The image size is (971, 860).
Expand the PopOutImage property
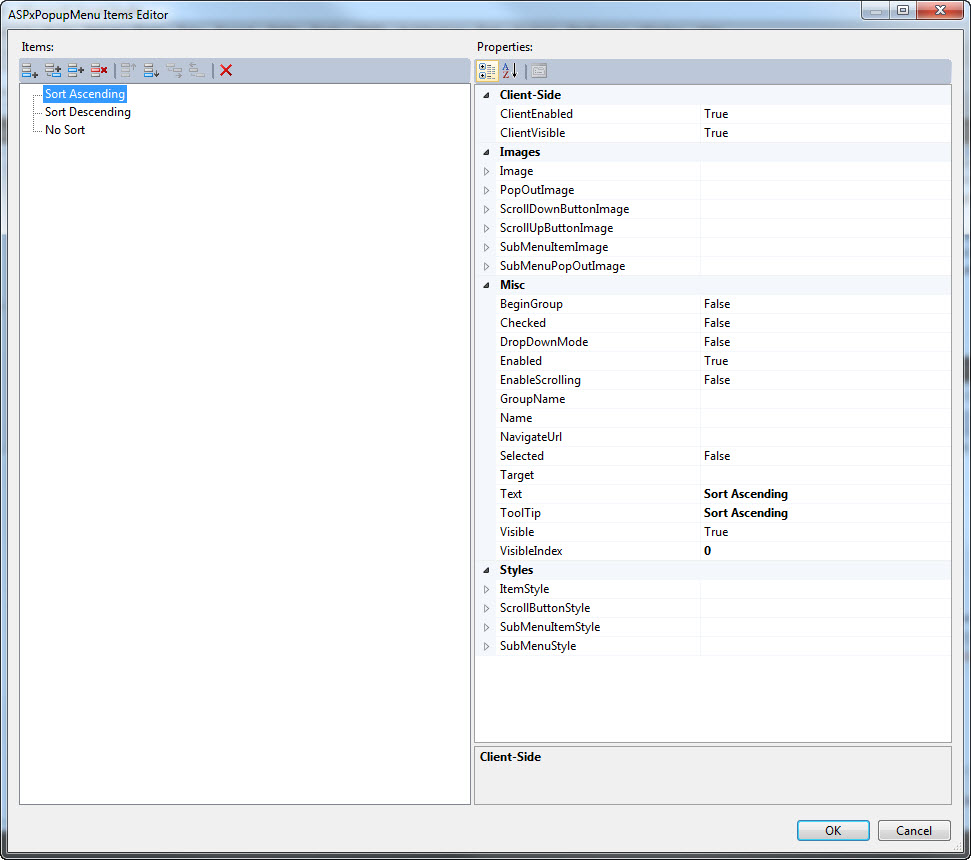click(486, 191)
